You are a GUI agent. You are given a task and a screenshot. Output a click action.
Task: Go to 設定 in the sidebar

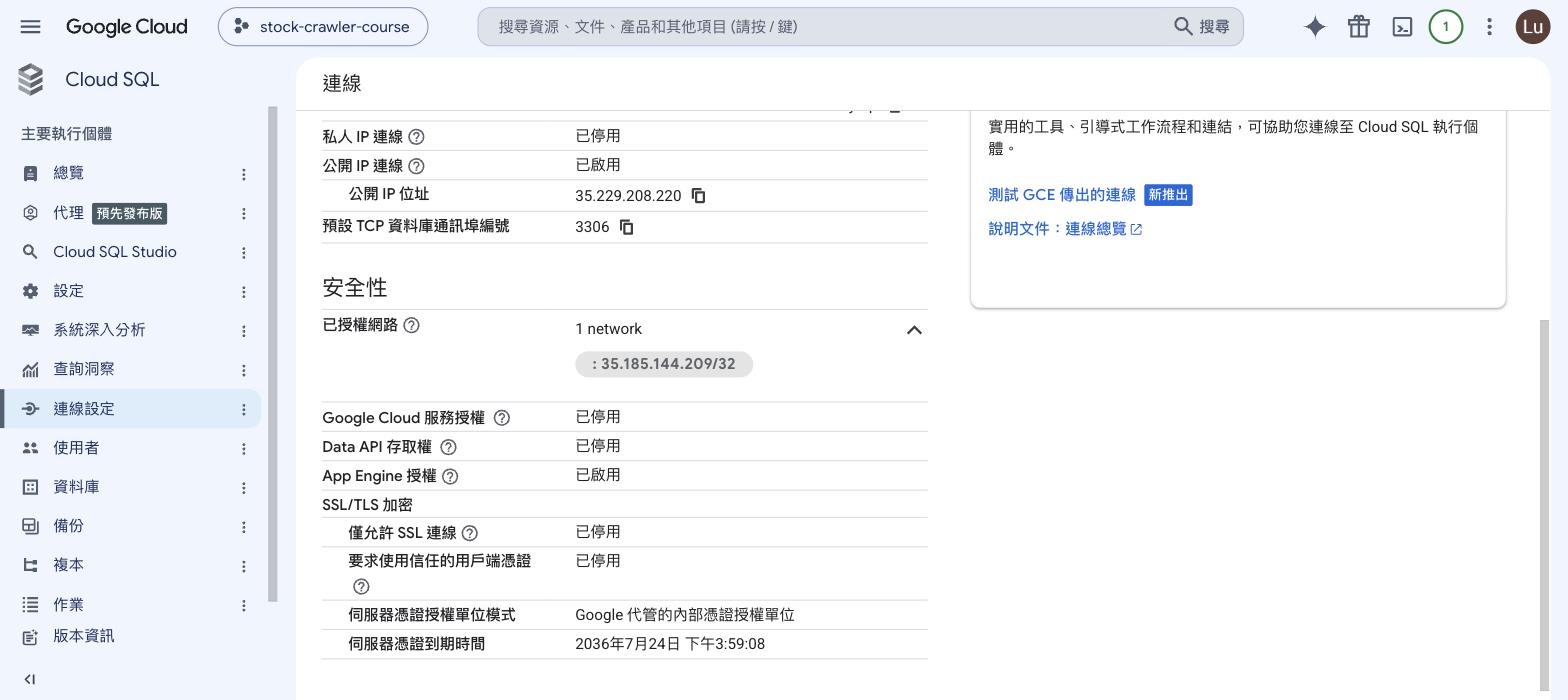(131, 291)
